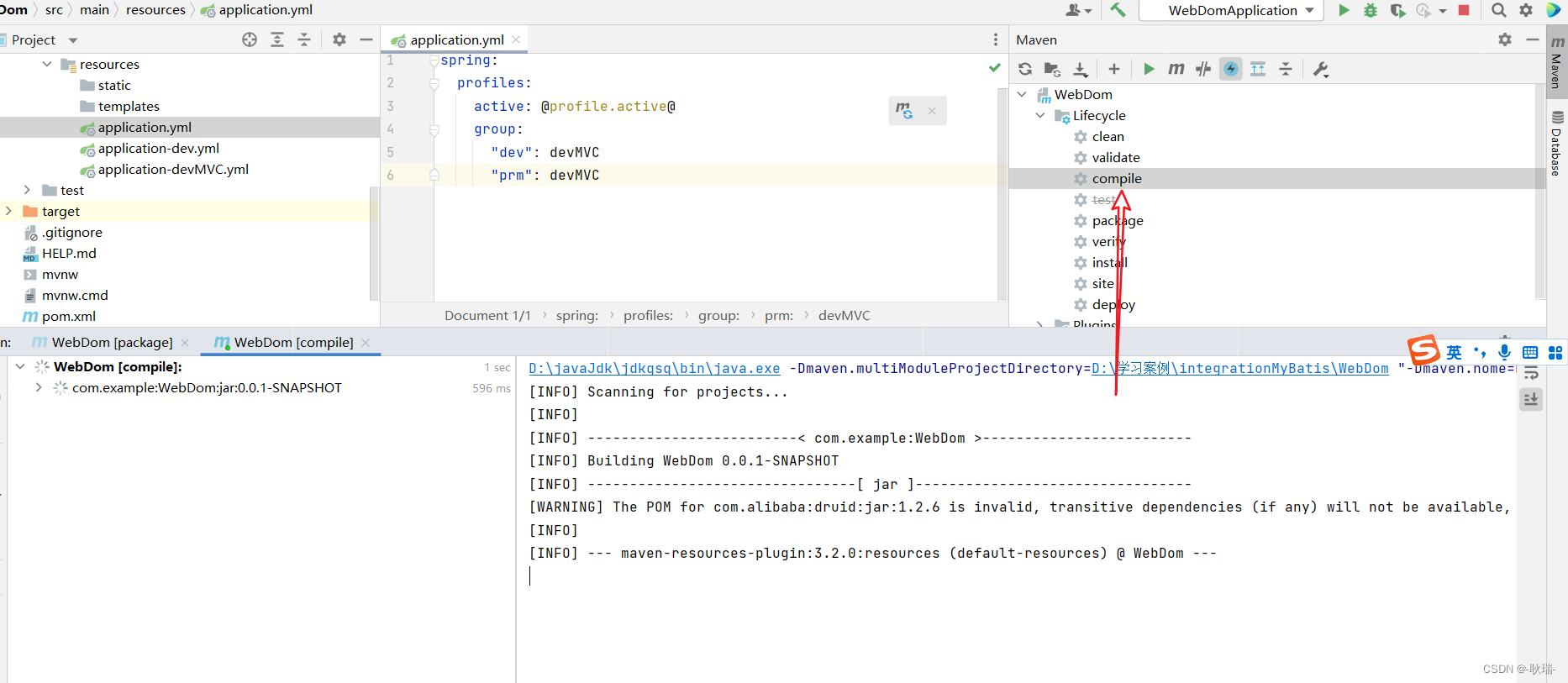Select the templates folder

click(129, 106)
